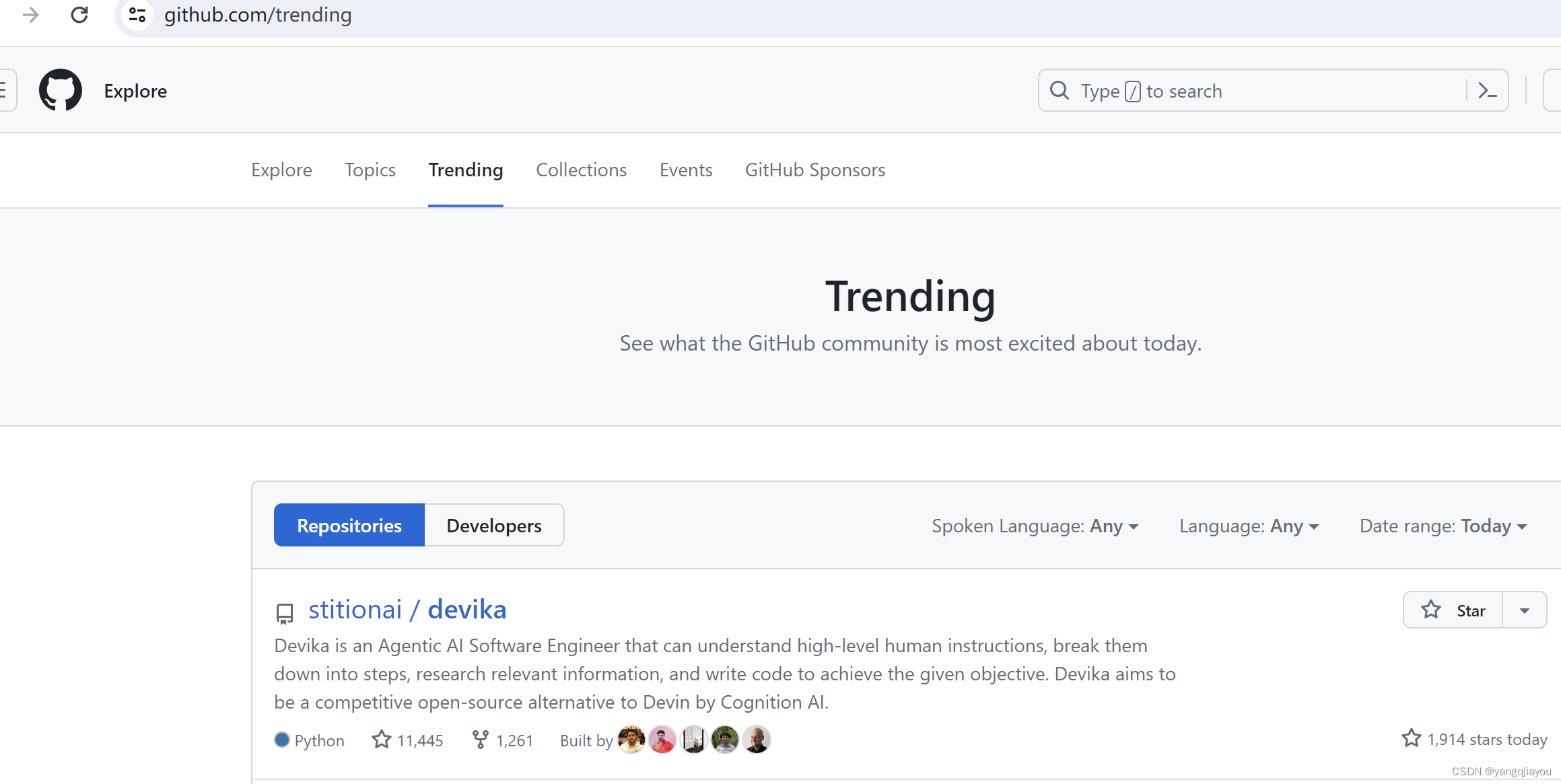1561x784 pixels.
Task: Open the command palette icon
Action: (1487, 90)
